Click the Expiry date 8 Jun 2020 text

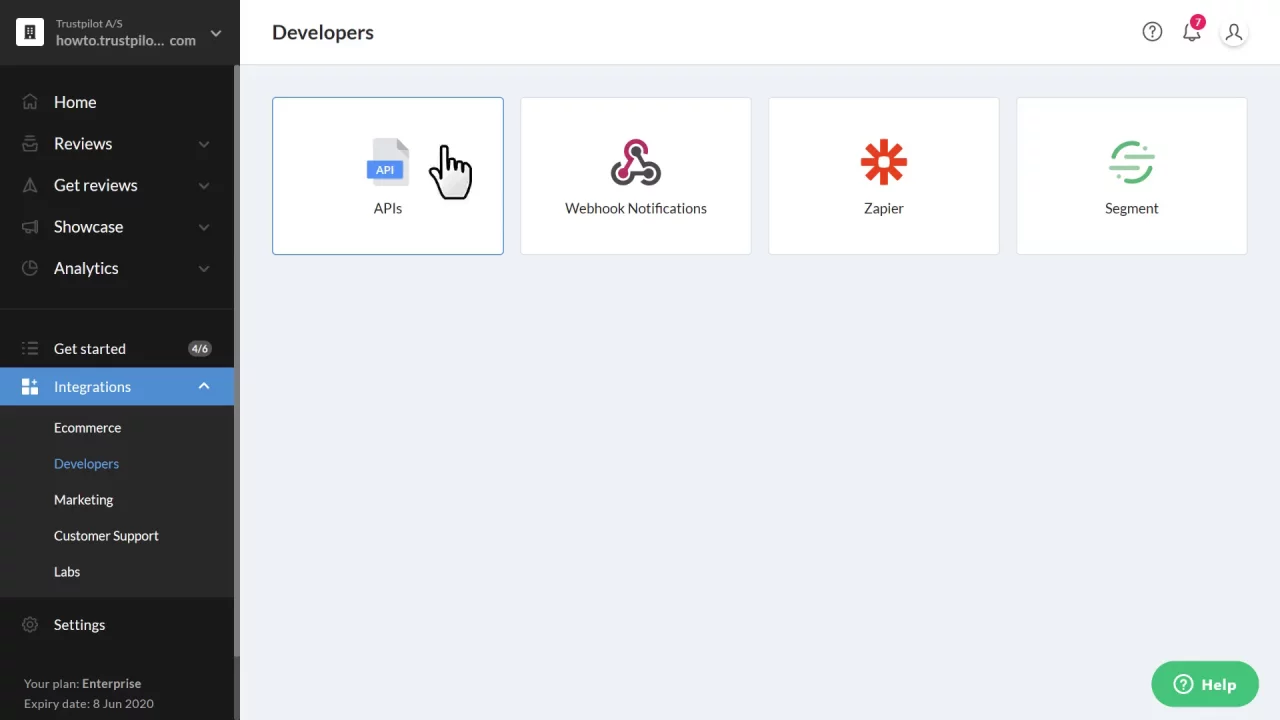pos(89,704)
